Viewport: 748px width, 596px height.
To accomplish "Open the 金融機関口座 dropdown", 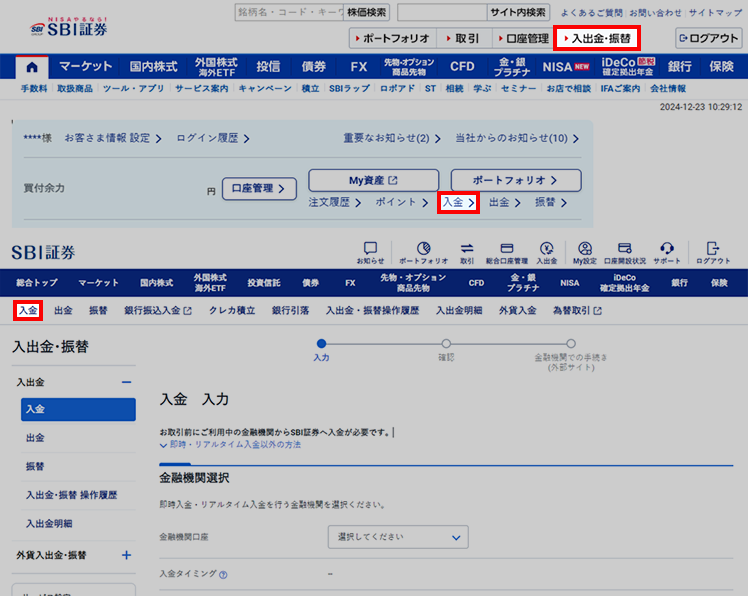I will [398, 537].
